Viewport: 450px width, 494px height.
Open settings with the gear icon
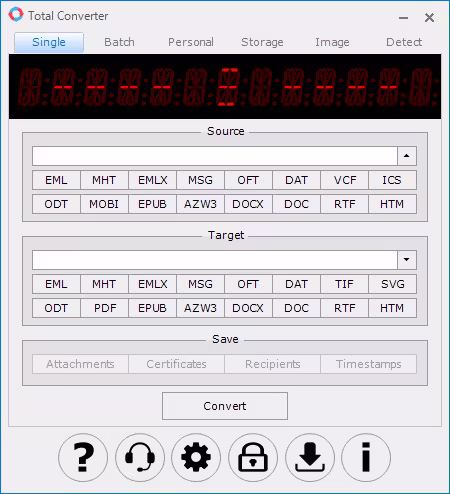click(196, 457)
